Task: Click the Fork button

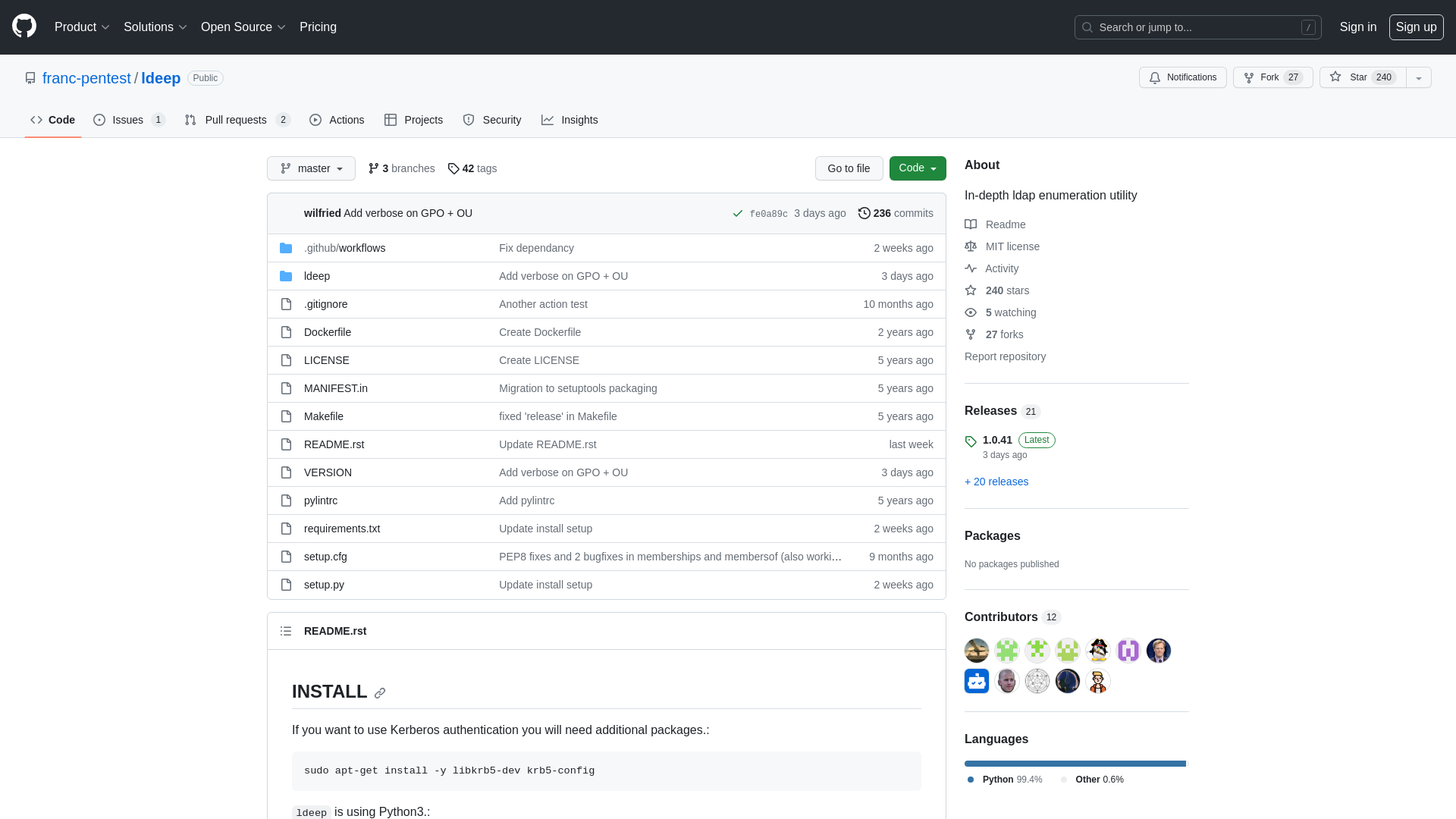Action: tap(1273, 77)
